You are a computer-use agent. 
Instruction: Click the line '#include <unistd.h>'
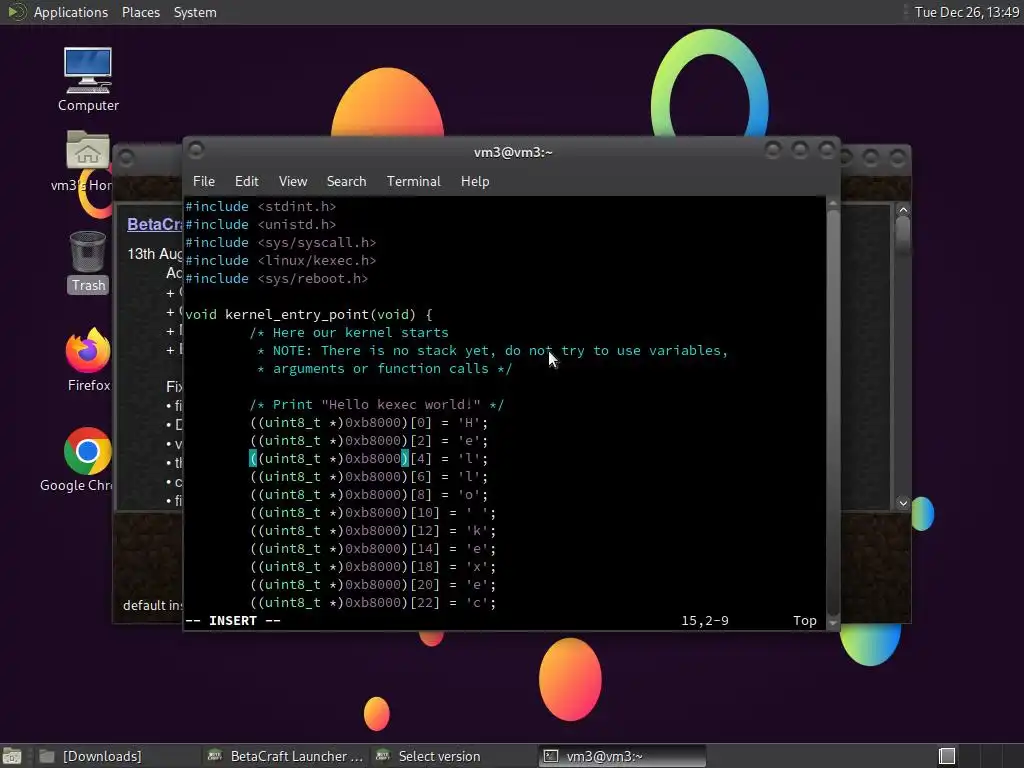[261, 225]
